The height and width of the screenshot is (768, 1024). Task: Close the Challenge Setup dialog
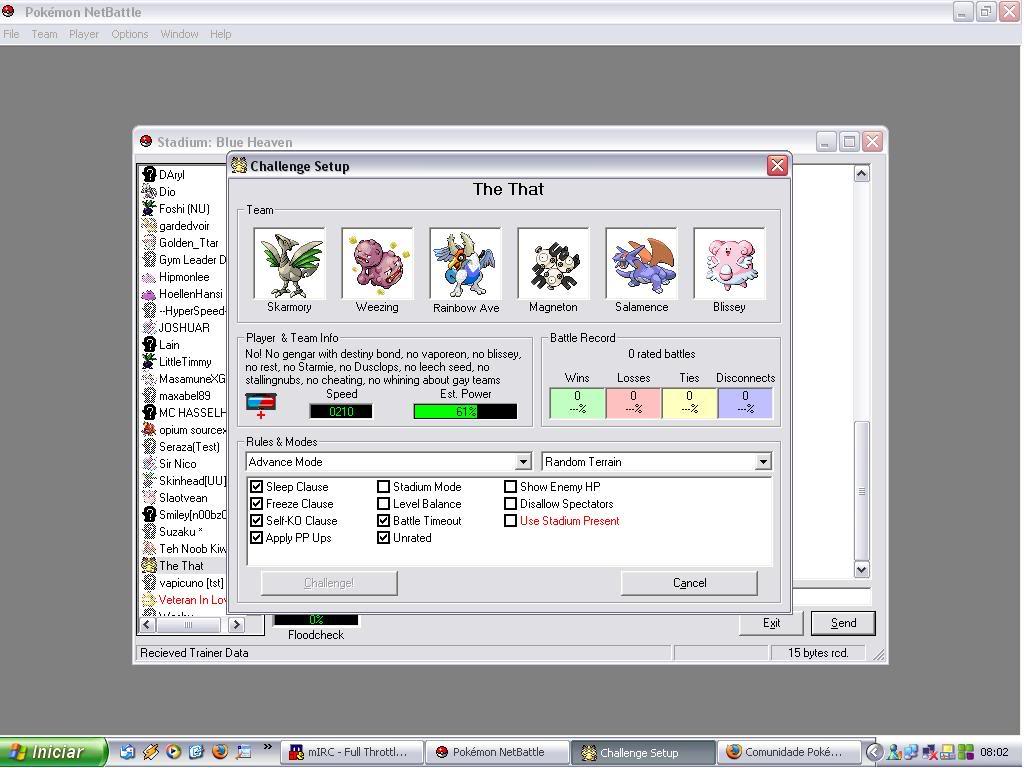pyautogui.click(x=777, y=166)
